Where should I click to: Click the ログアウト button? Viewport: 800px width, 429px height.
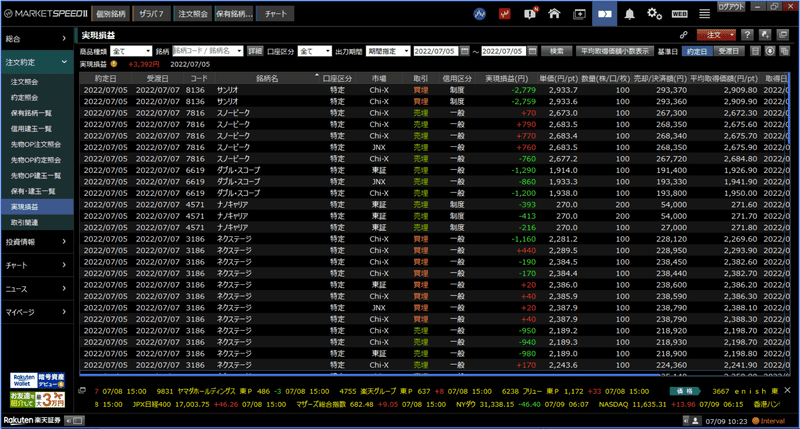point(732,7)
